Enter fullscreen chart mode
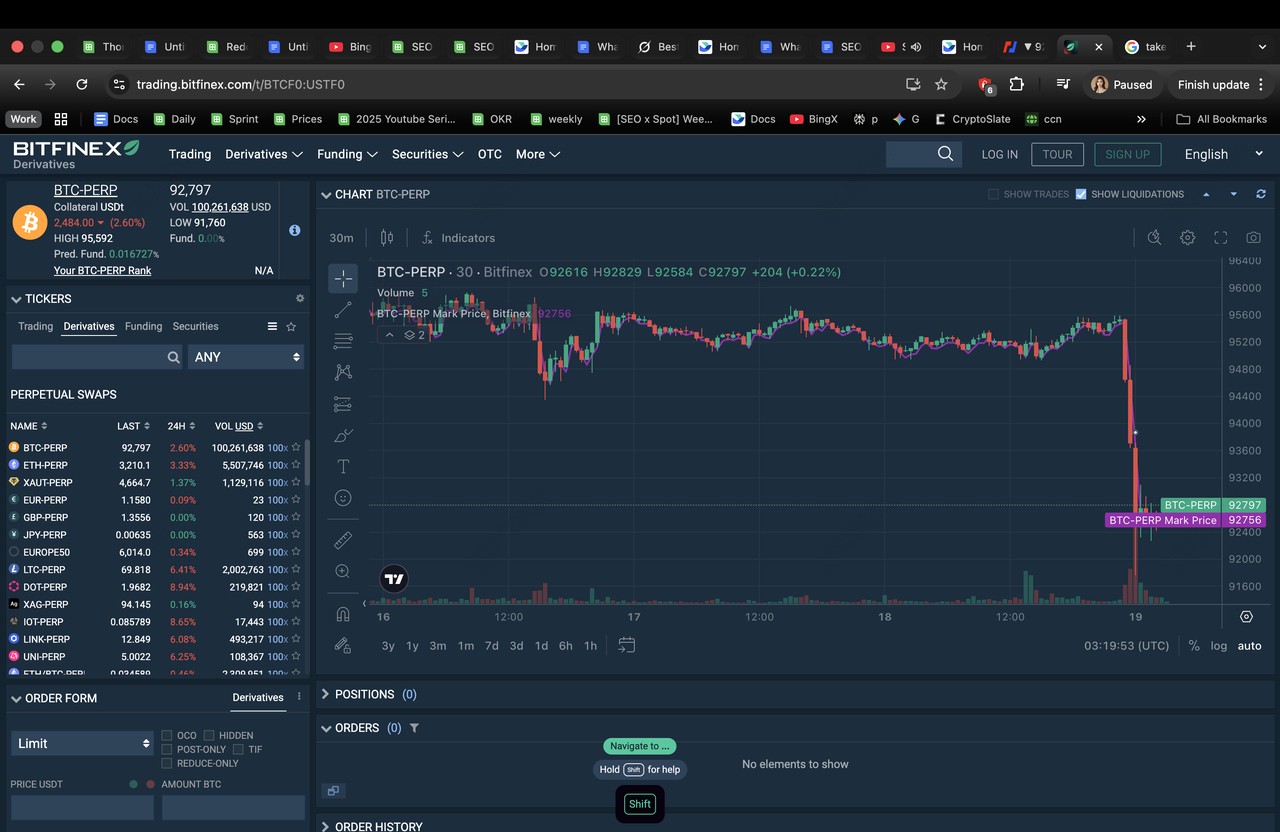 pos(1220,238)
